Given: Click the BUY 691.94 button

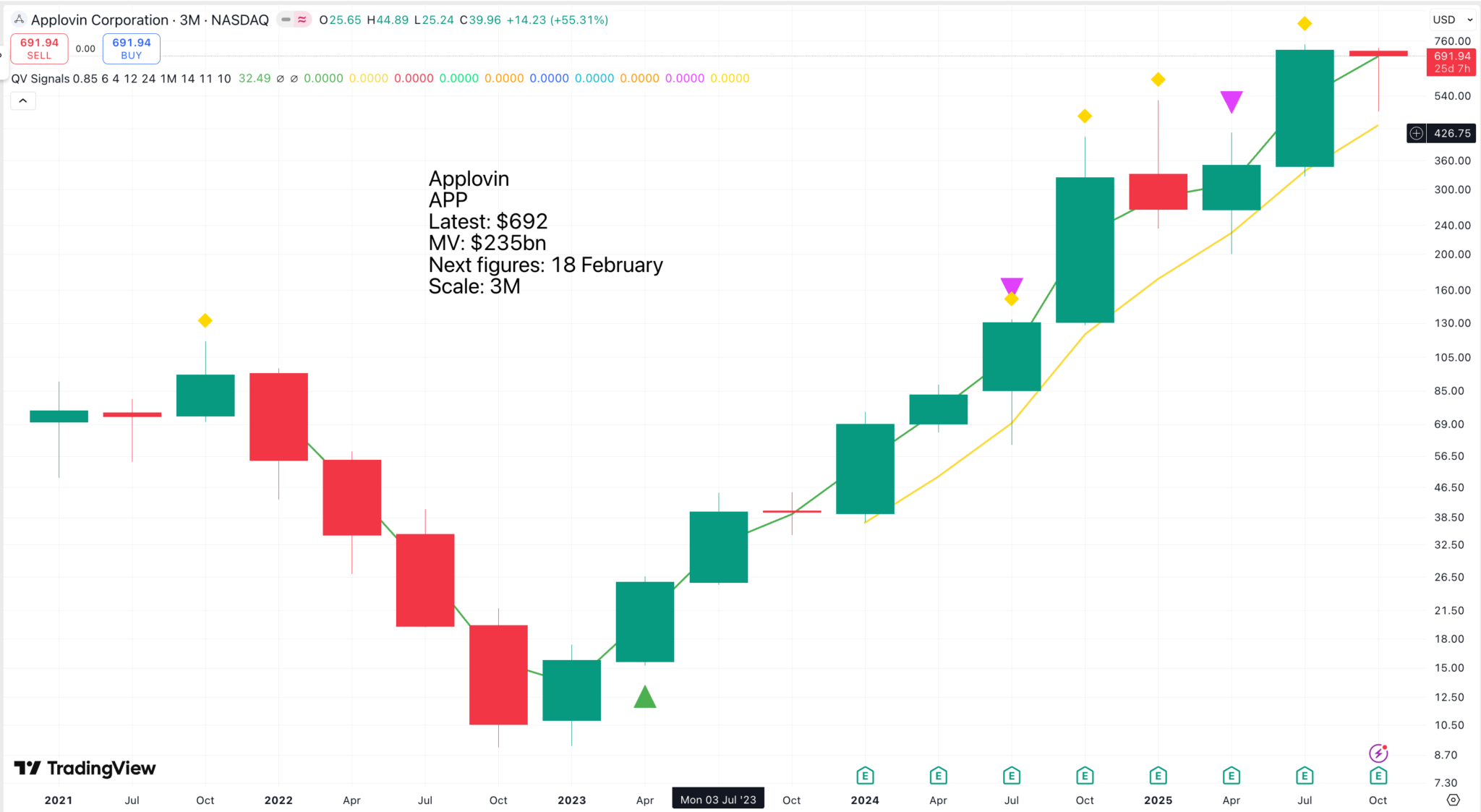Looking at the screenshot, I should [131, 48].
